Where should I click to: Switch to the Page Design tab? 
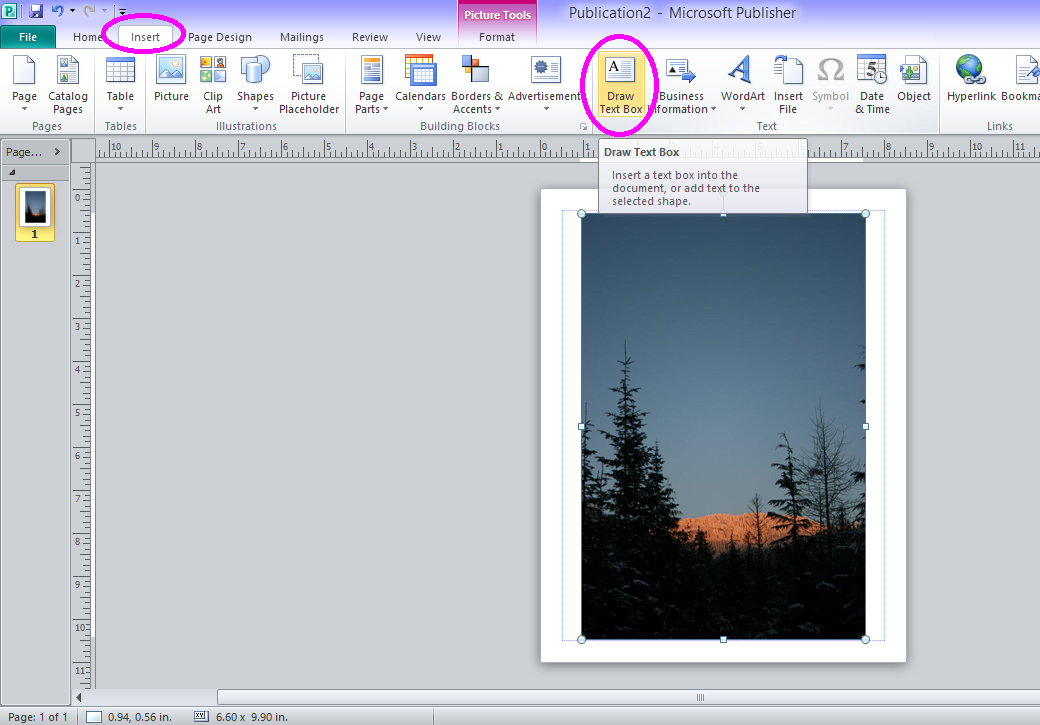coord(220,37)
